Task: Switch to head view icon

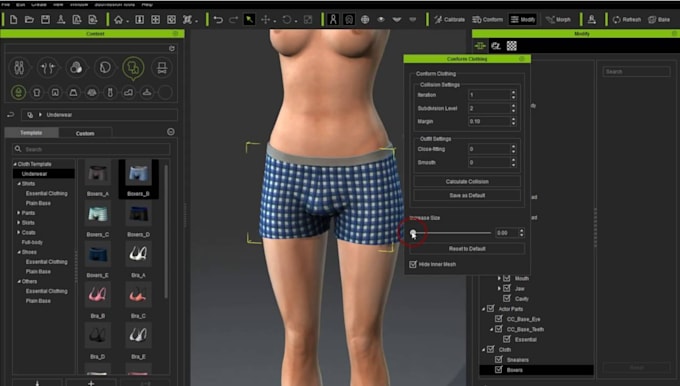Action: [x=349, y=20]
